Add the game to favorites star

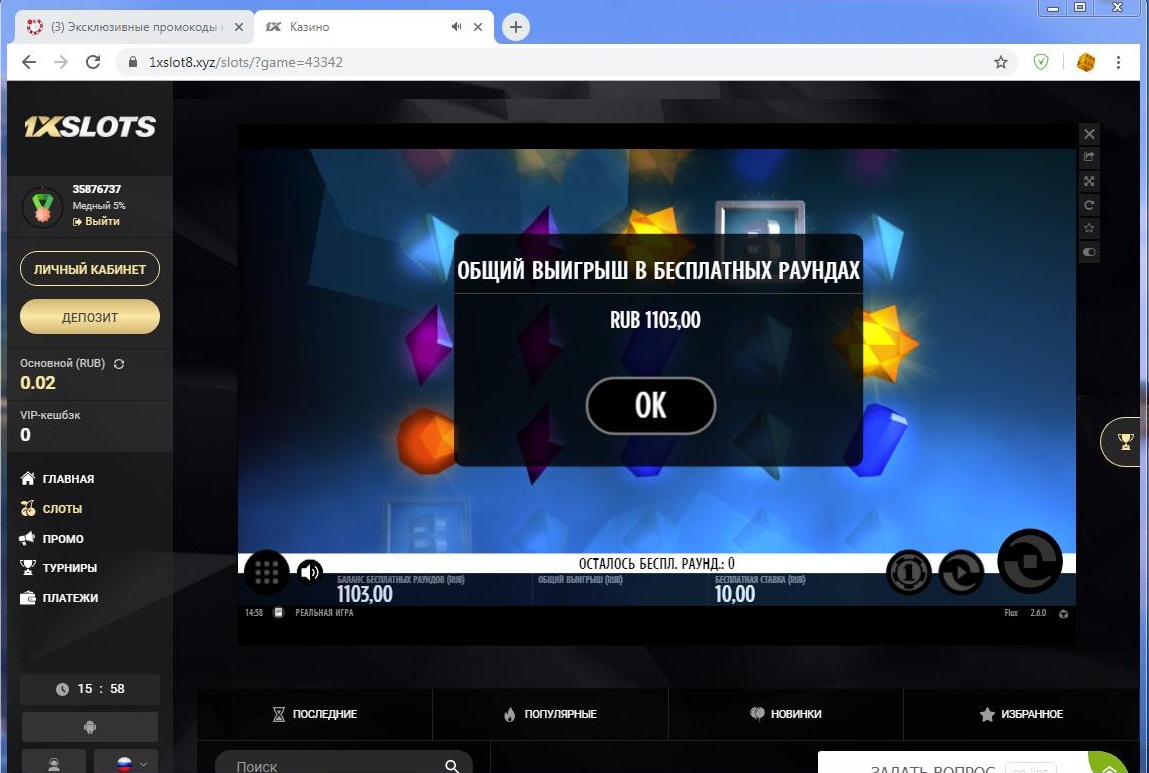1089,228
